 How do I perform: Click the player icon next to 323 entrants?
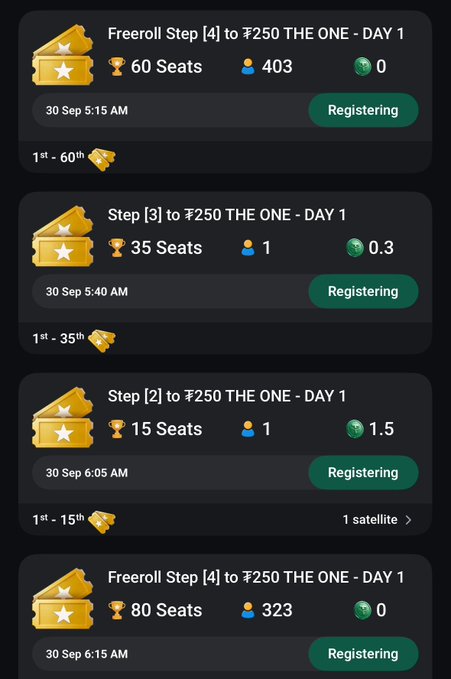click(248, 610)
